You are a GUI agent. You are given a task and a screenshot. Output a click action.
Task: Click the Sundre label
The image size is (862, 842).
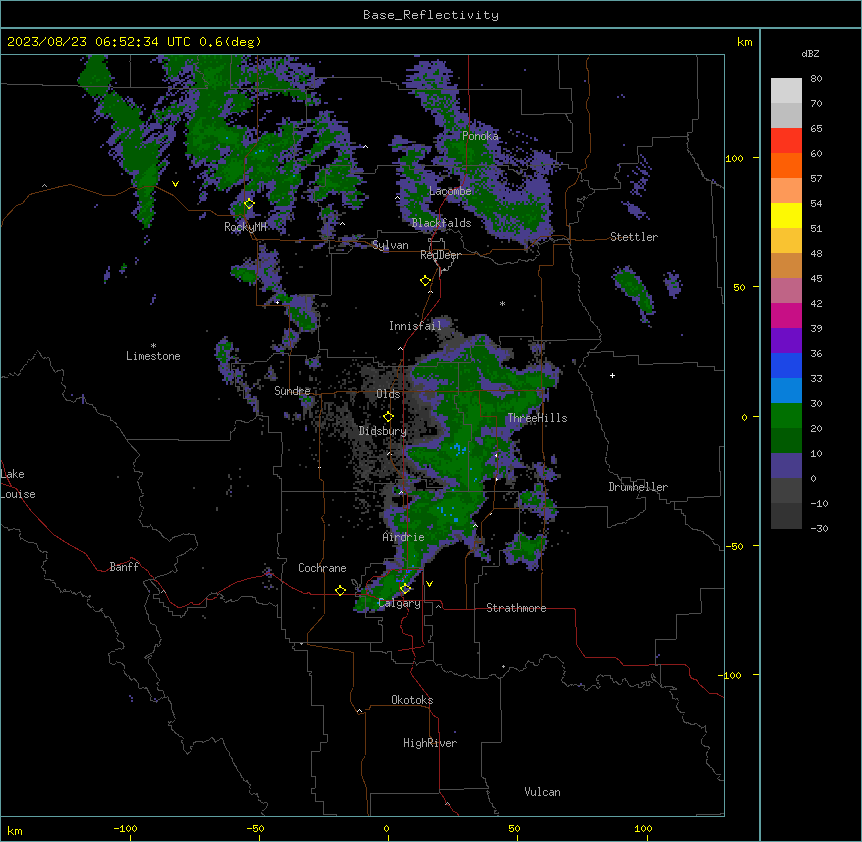[x=292, y=391]
